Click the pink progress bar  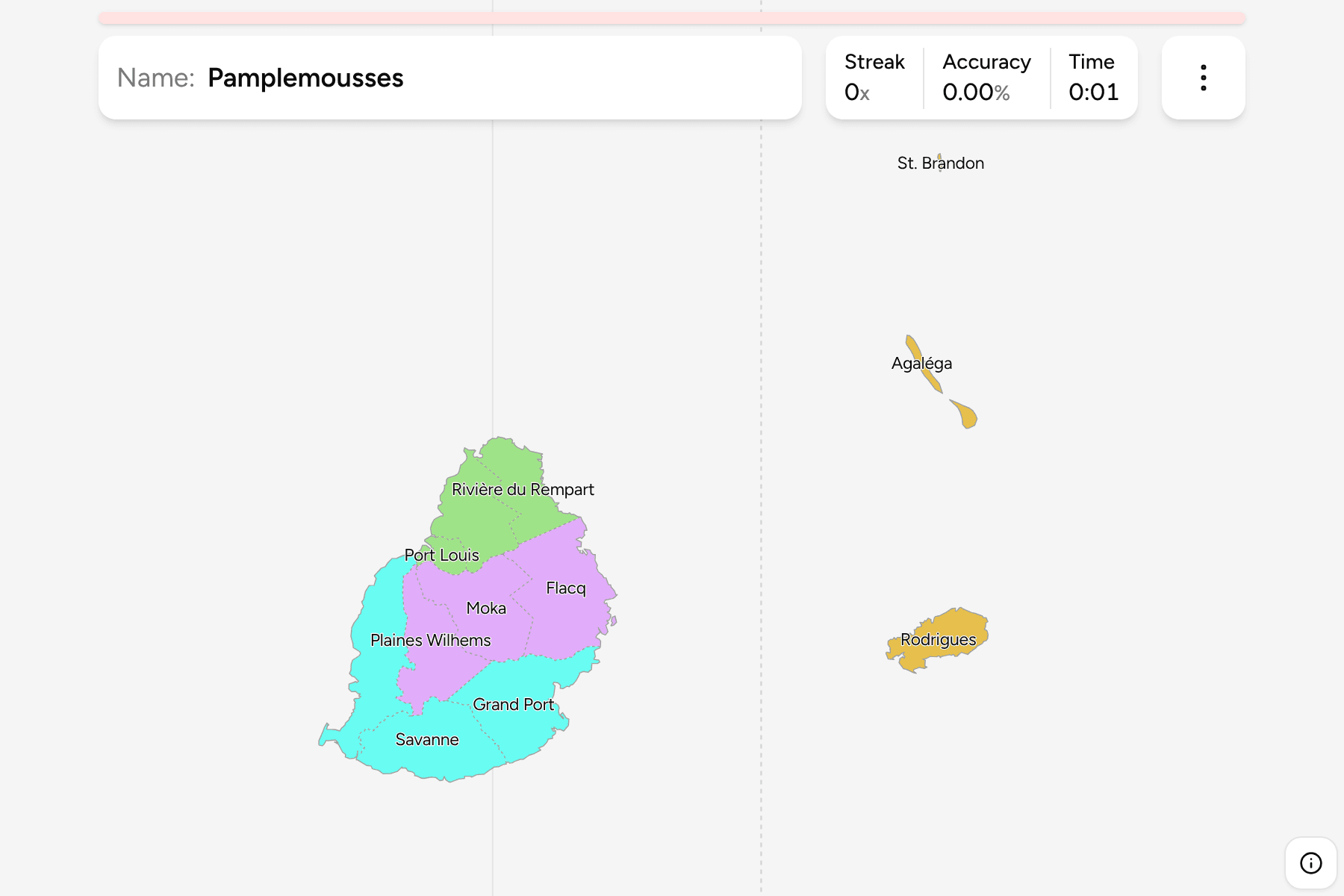(672, 18)
